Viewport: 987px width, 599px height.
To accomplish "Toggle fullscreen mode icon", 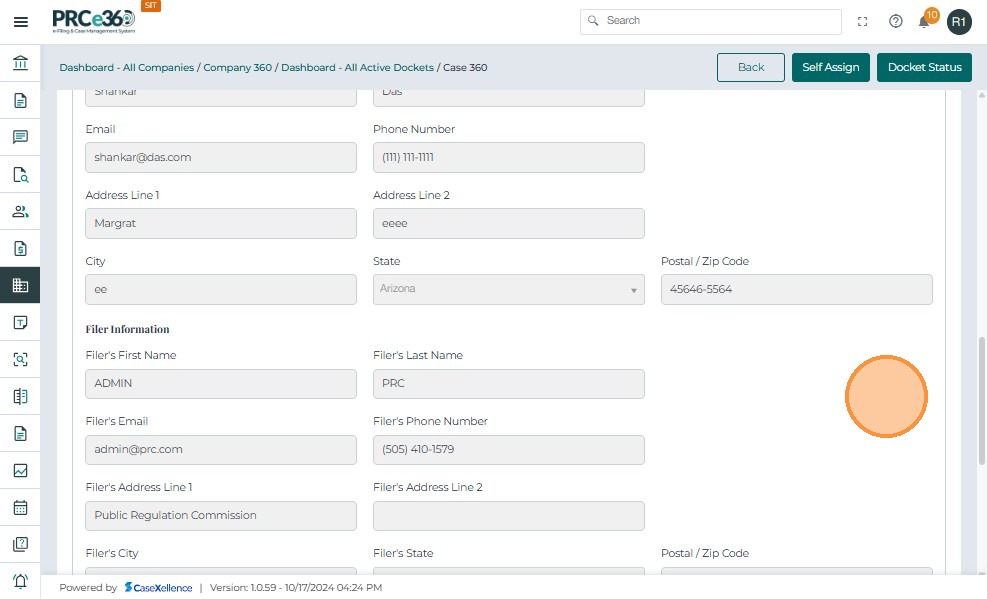I will coord(863,21).
